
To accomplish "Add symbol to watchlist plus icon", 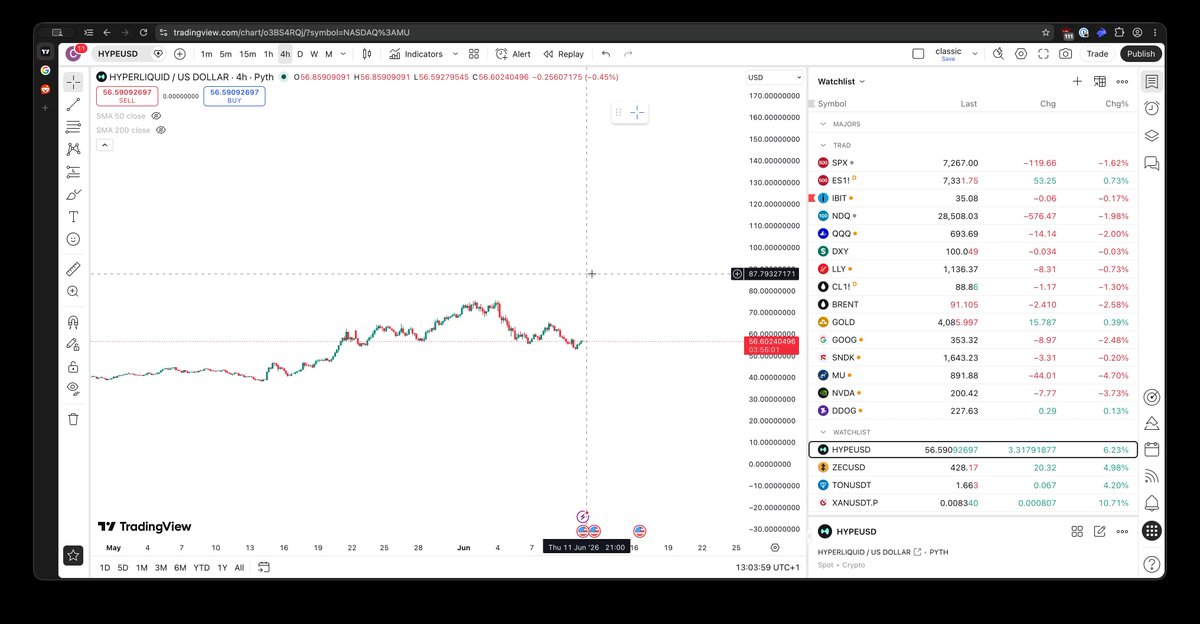I will point(1077,81).
